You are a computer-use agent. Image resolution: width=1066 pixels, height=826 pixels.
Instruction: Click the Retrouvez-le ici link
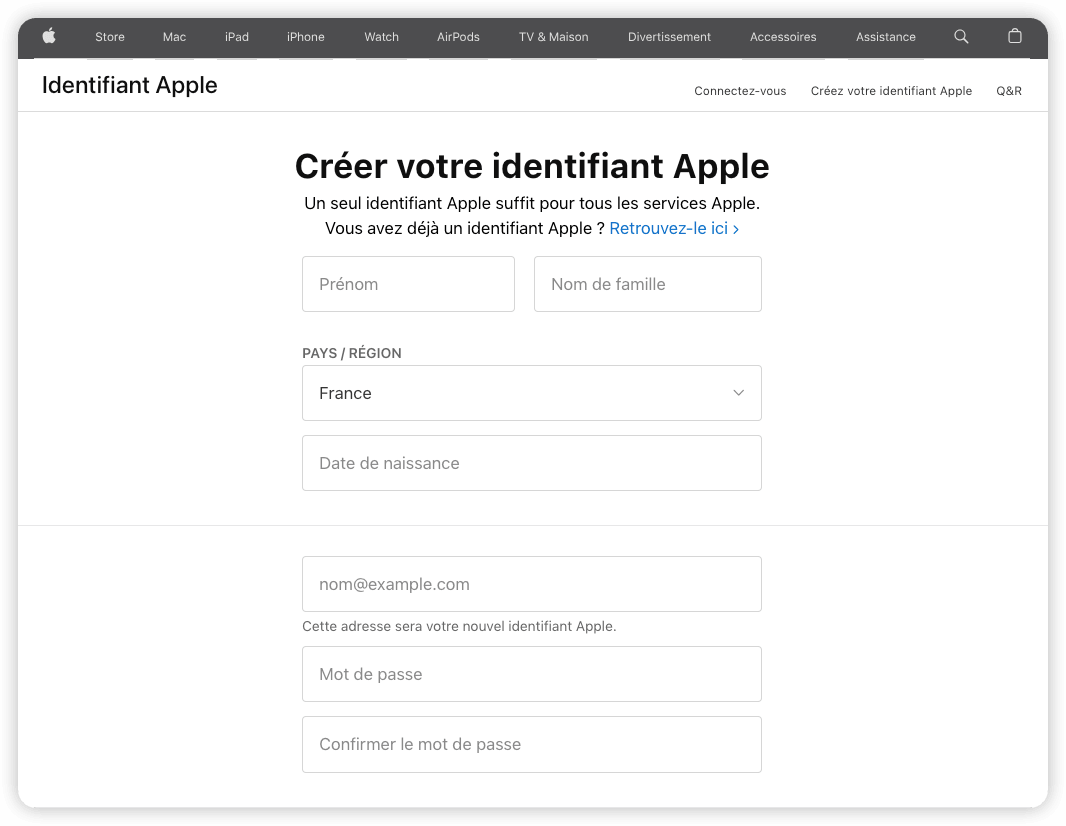(674, 228)
